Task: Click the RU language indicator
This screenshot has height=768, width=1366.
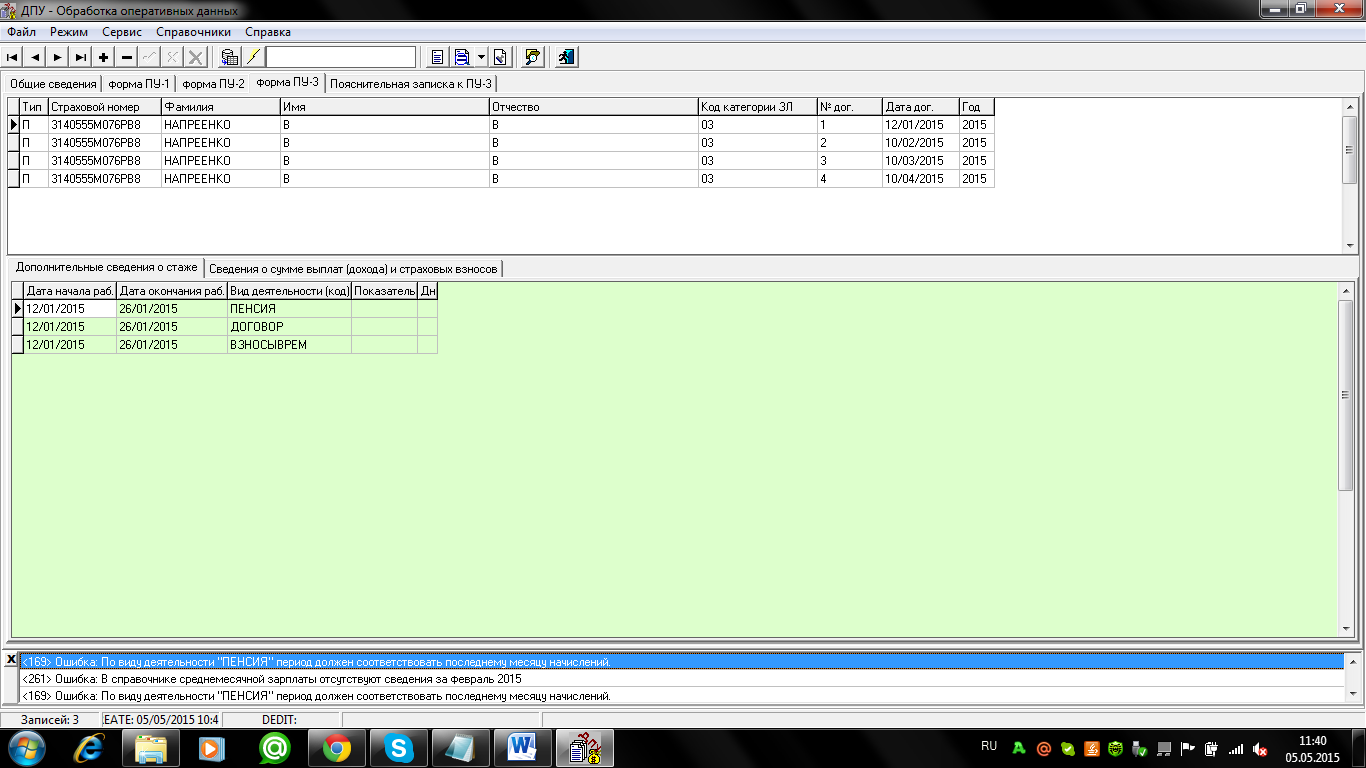Action: tap(989, 746)
